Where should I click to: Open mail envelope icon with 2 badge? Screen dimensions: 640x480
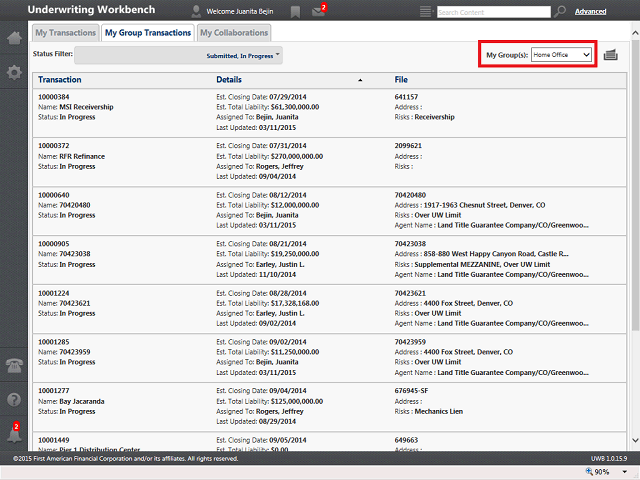pos(318,11)
